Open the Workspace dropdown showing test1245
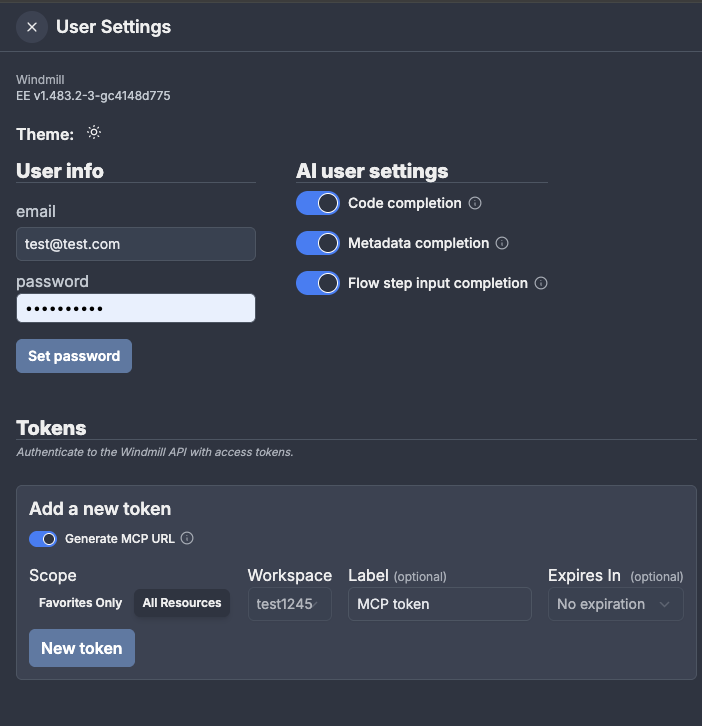Screen dimensions: 702x726 click(289, 604)
